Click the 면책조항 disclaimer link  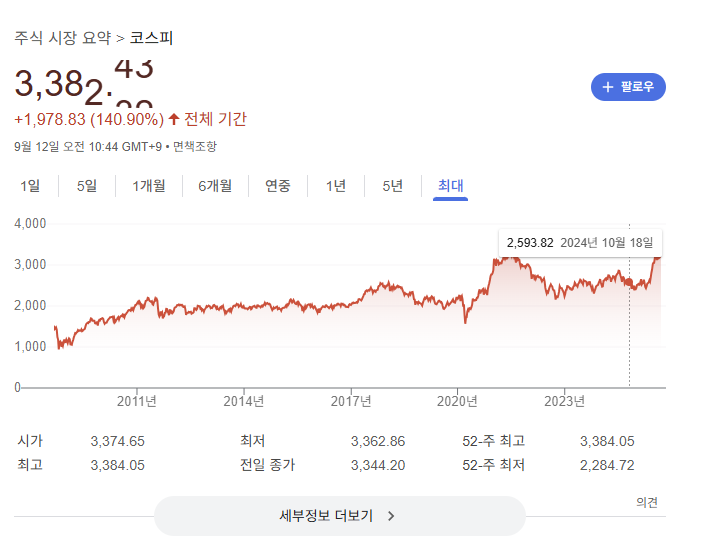[195, 146]
